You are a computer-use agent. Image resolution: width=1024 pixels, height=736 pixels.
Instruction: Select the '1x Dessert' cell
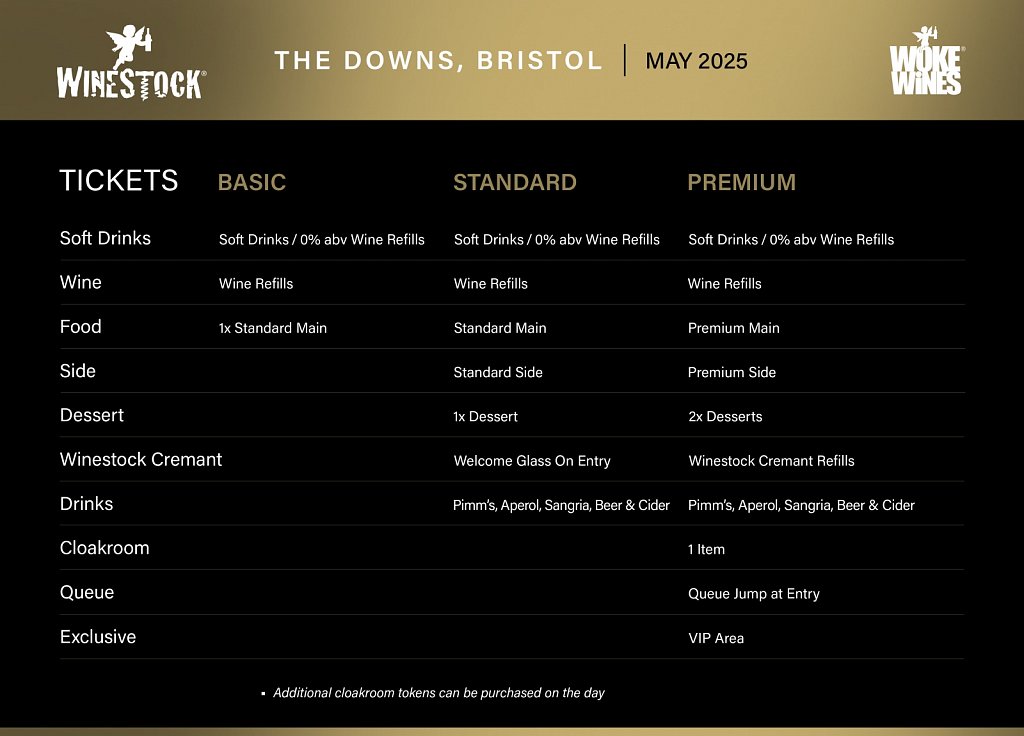[x=485, y=417]
